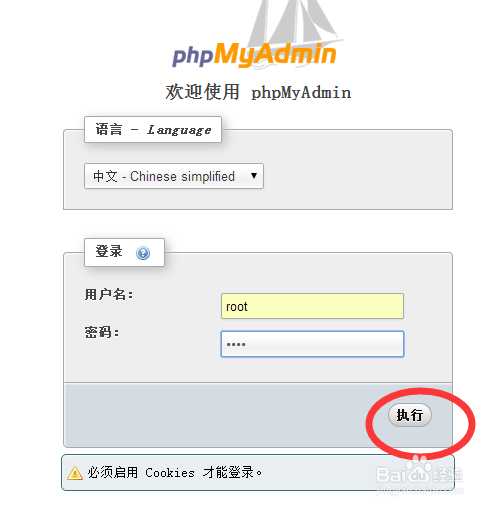Click the orange MyAdmin part of logo
This screenshot has width=493, height=508.
click(x=275, y=55)
